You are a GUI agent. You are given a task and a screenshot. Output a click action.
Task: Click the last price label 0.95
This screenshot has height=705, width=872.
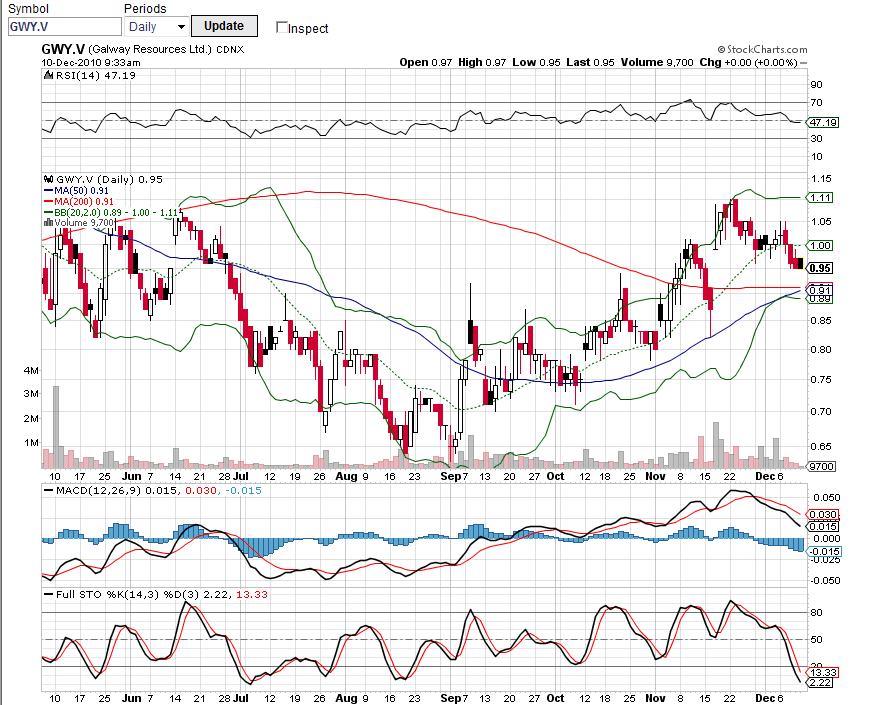(821, 268)
